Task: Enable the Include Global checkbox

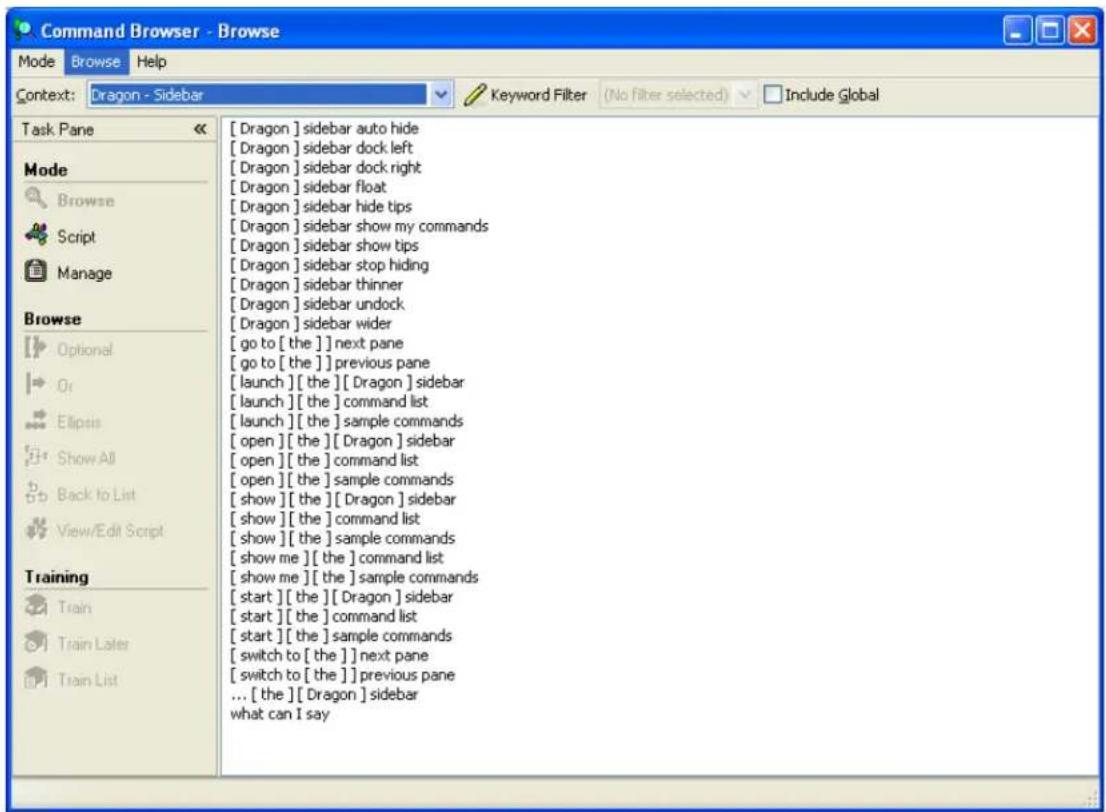Action: [773, 95]
